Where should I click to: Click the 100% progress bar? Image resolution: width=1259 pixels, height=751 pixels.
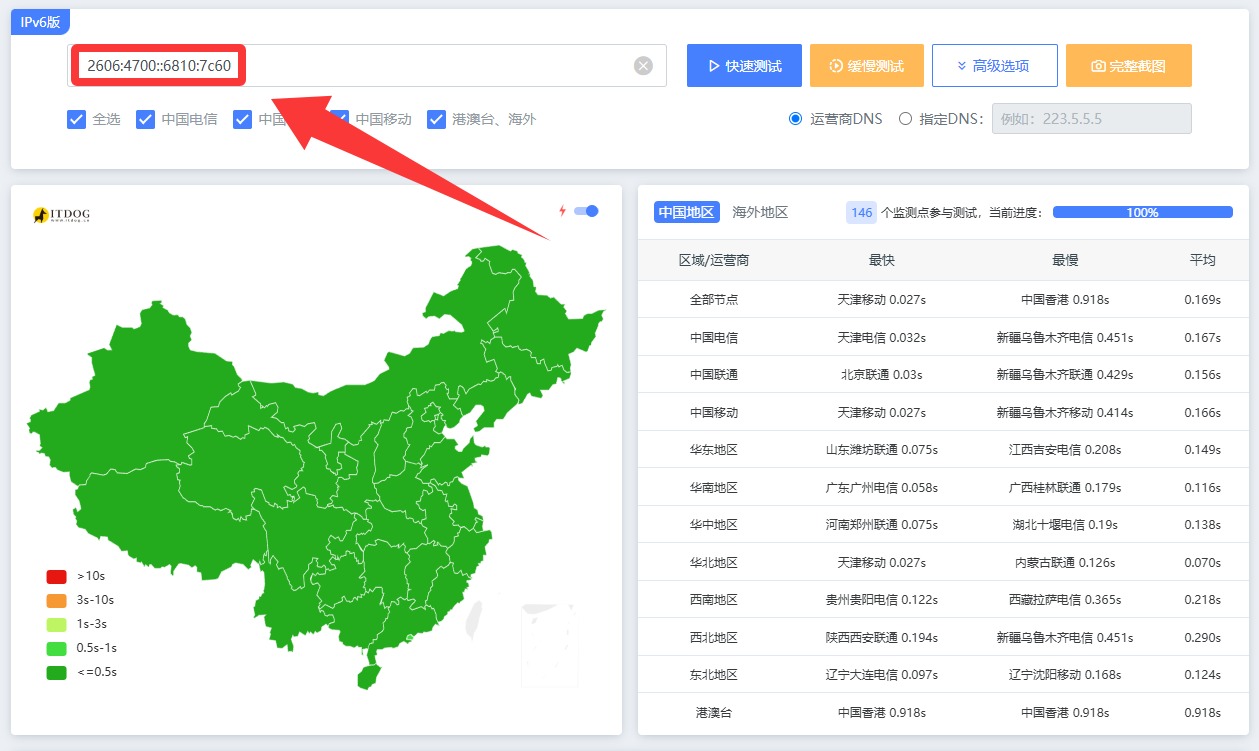[x=1142, y=212]
